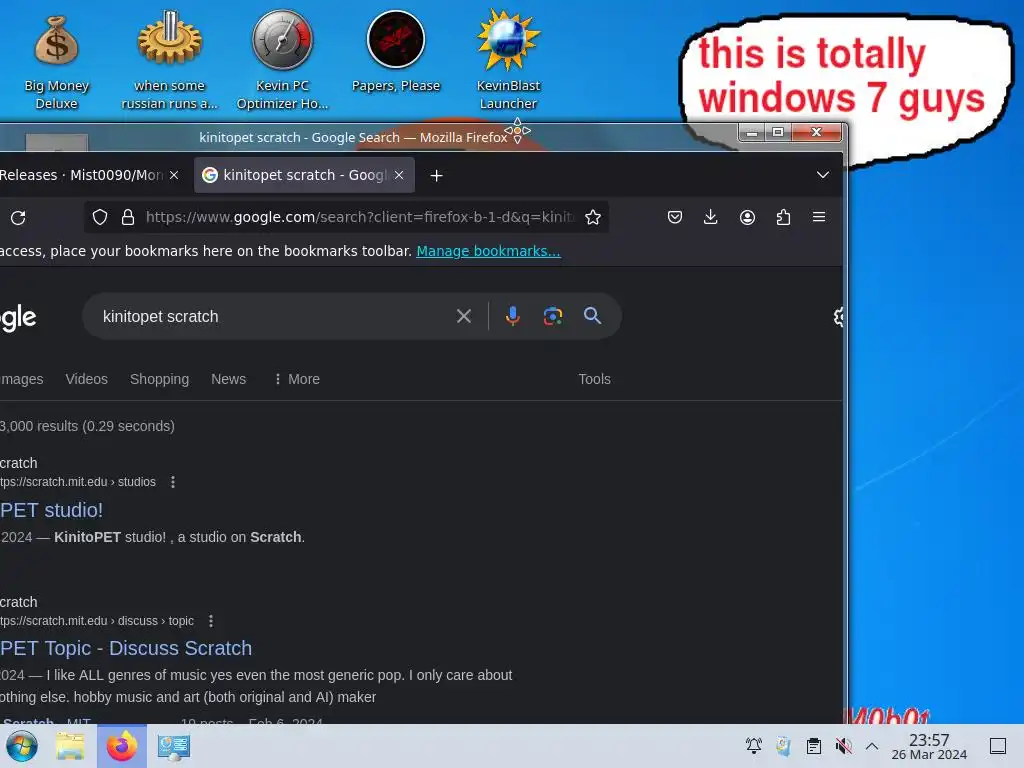
Task: Expand More search filters
Action: 297,379
